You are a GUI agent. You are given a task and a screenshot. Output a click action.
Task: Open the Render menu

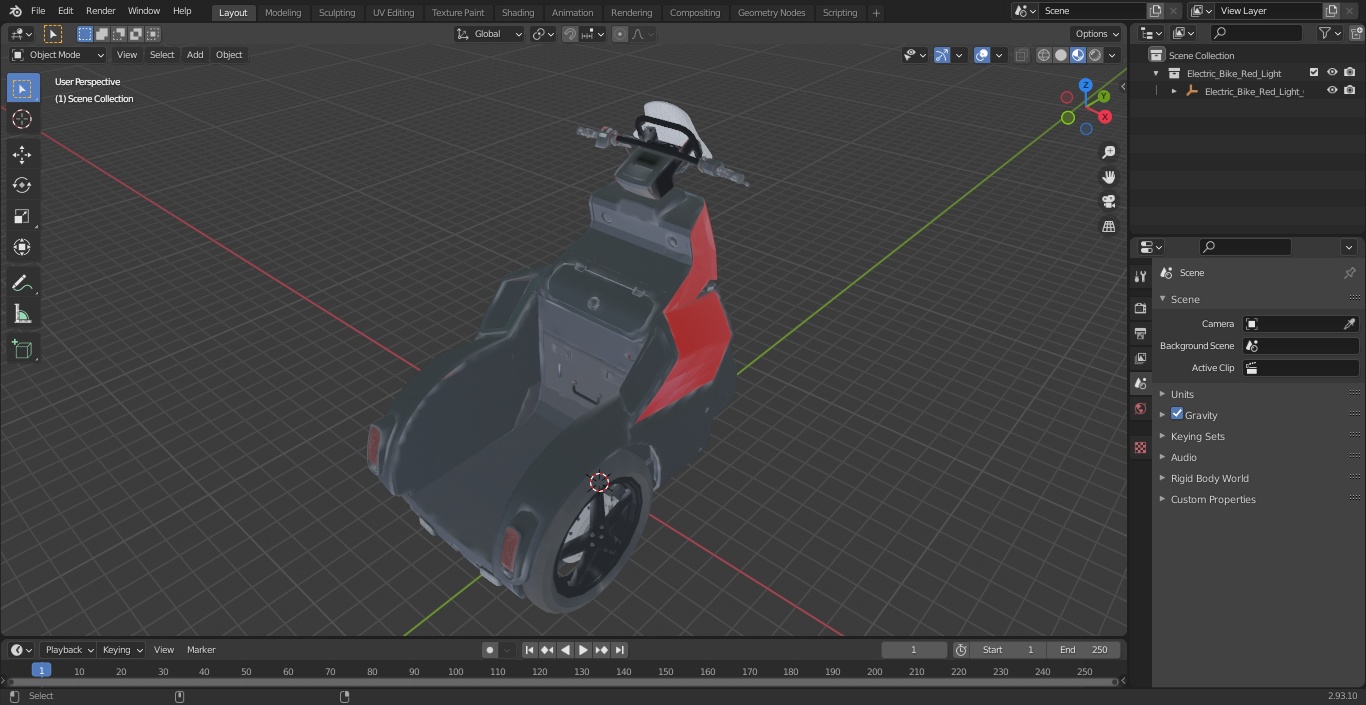100,11
